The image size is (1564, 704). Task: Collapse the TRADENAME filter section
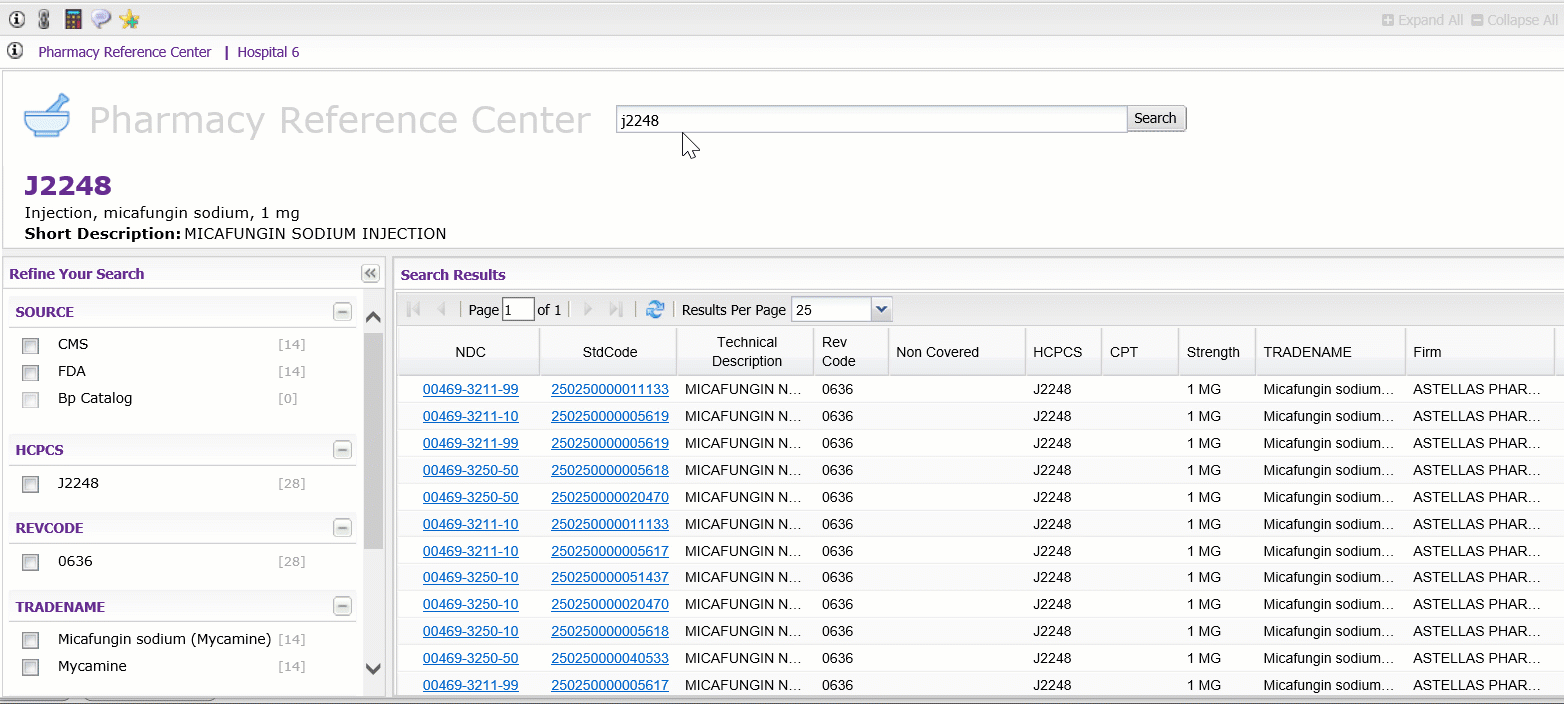[342, 606]
